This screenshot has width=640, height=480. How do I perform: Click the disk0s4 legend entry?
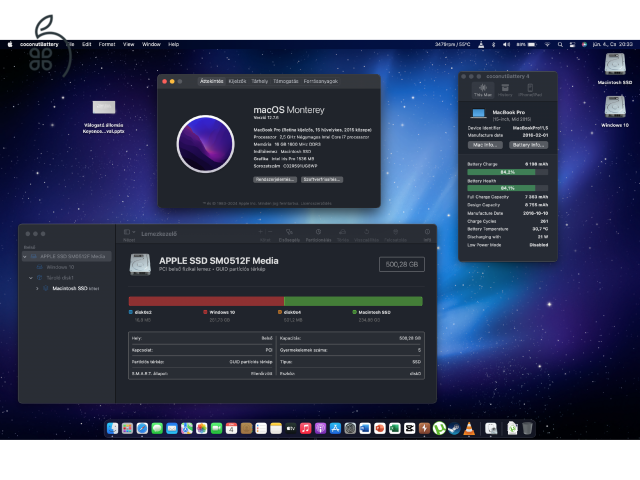[290, 312]
